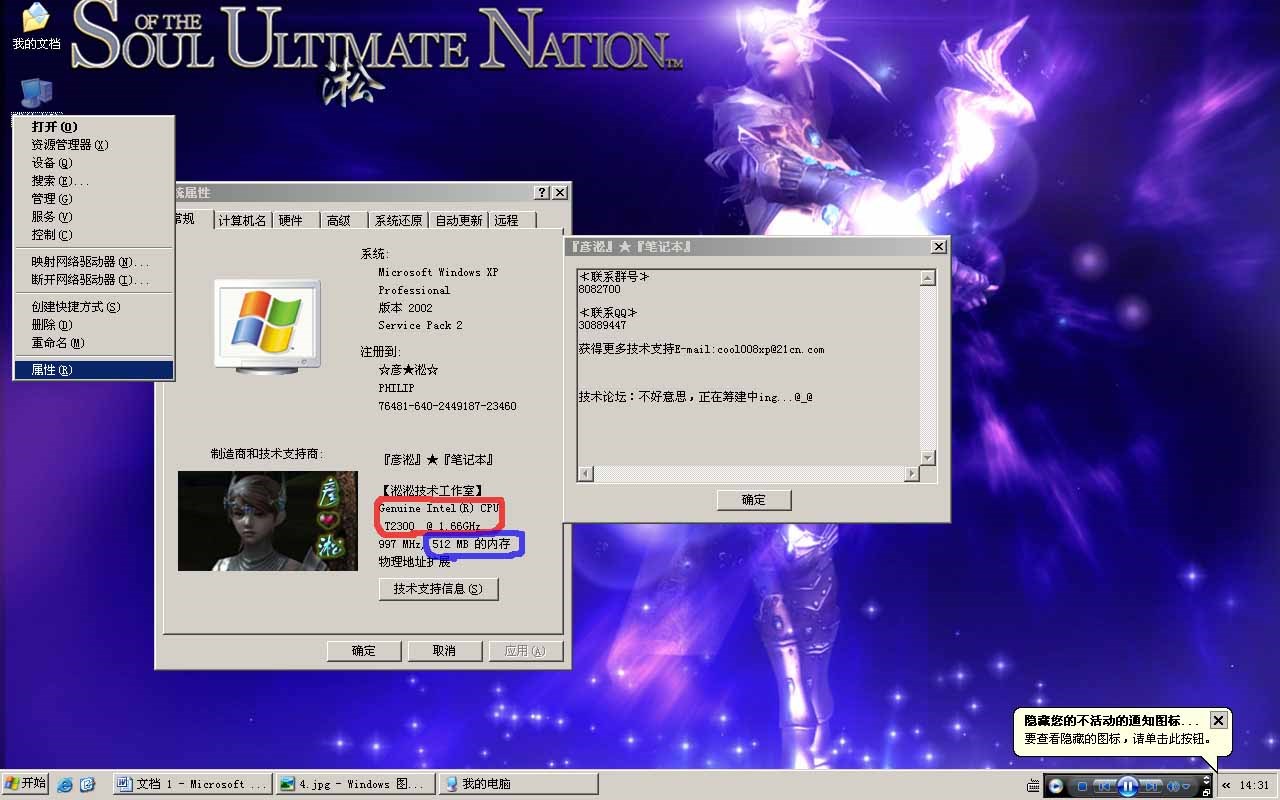Mute the taskbar media player speaker
The image size is (1280, 800).
click(x=1172, y=786)
